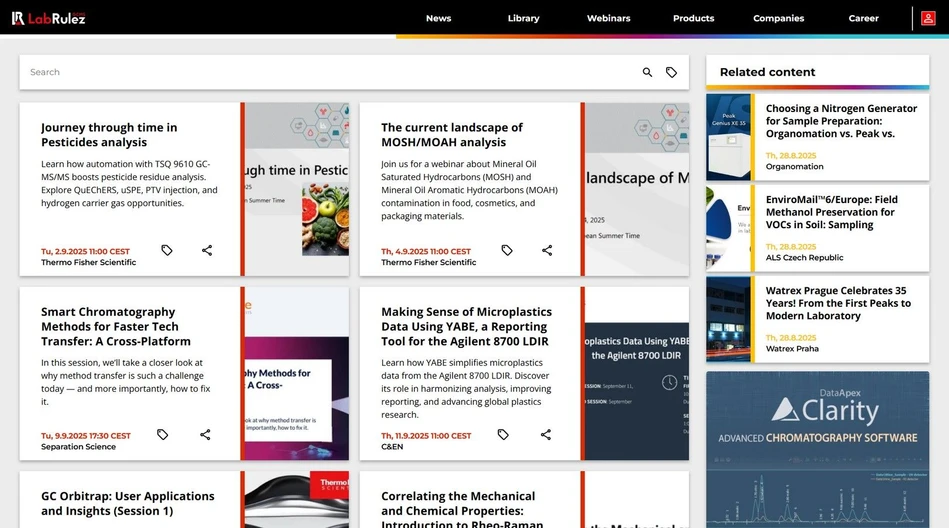Image resolution: width=949 pixels, height=528 pixels.
Task: Open tag filter icon in search bar
Action: tap(671, 72)
